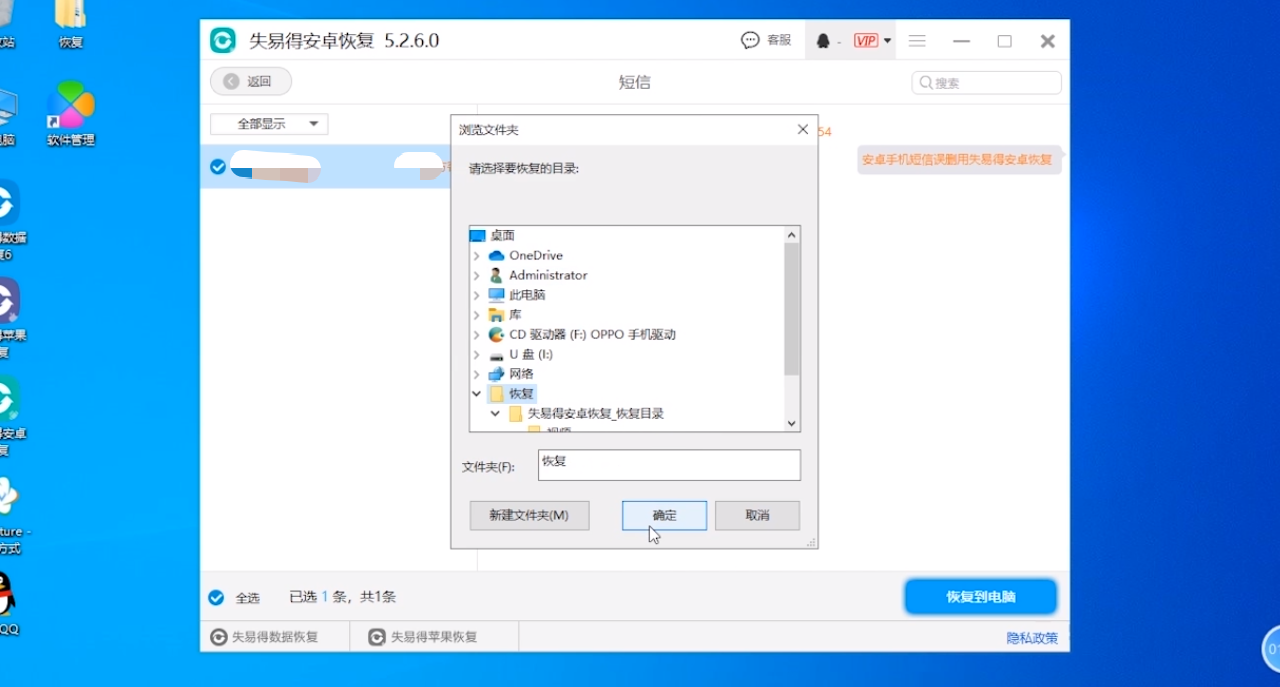Close the 浏览文件夹 dialog
The width and height of the screenshot is (1280, 687).
pyautogui.click(x=802, y=130)
